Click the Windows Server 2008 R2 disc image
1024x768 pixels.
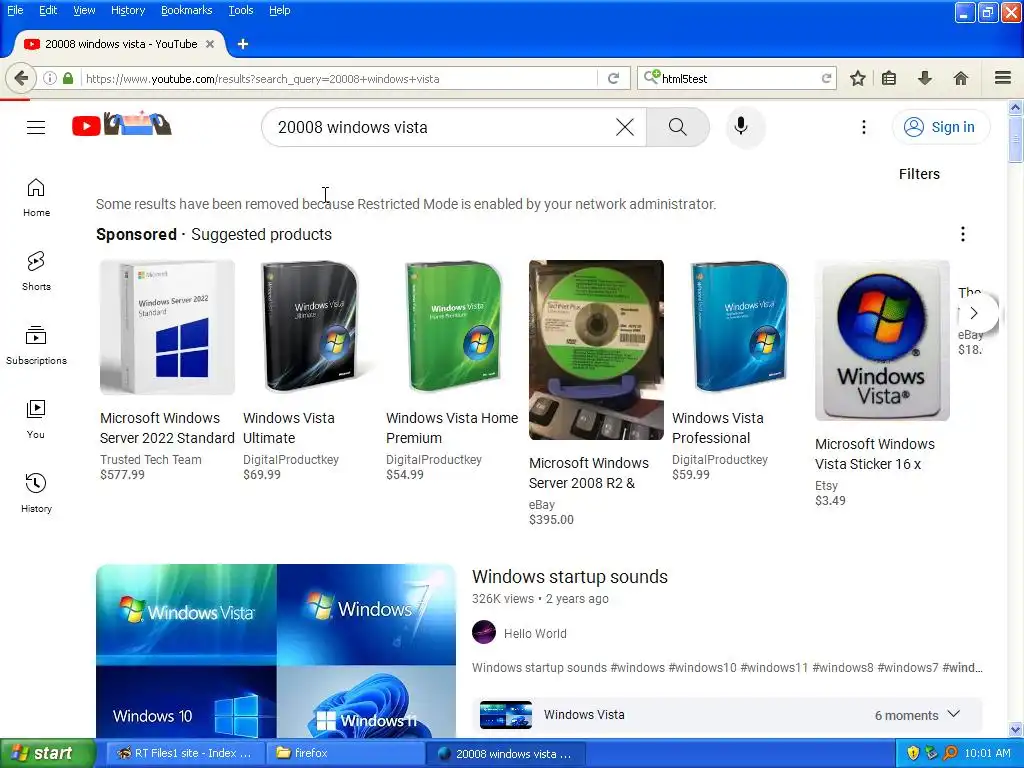596,349
